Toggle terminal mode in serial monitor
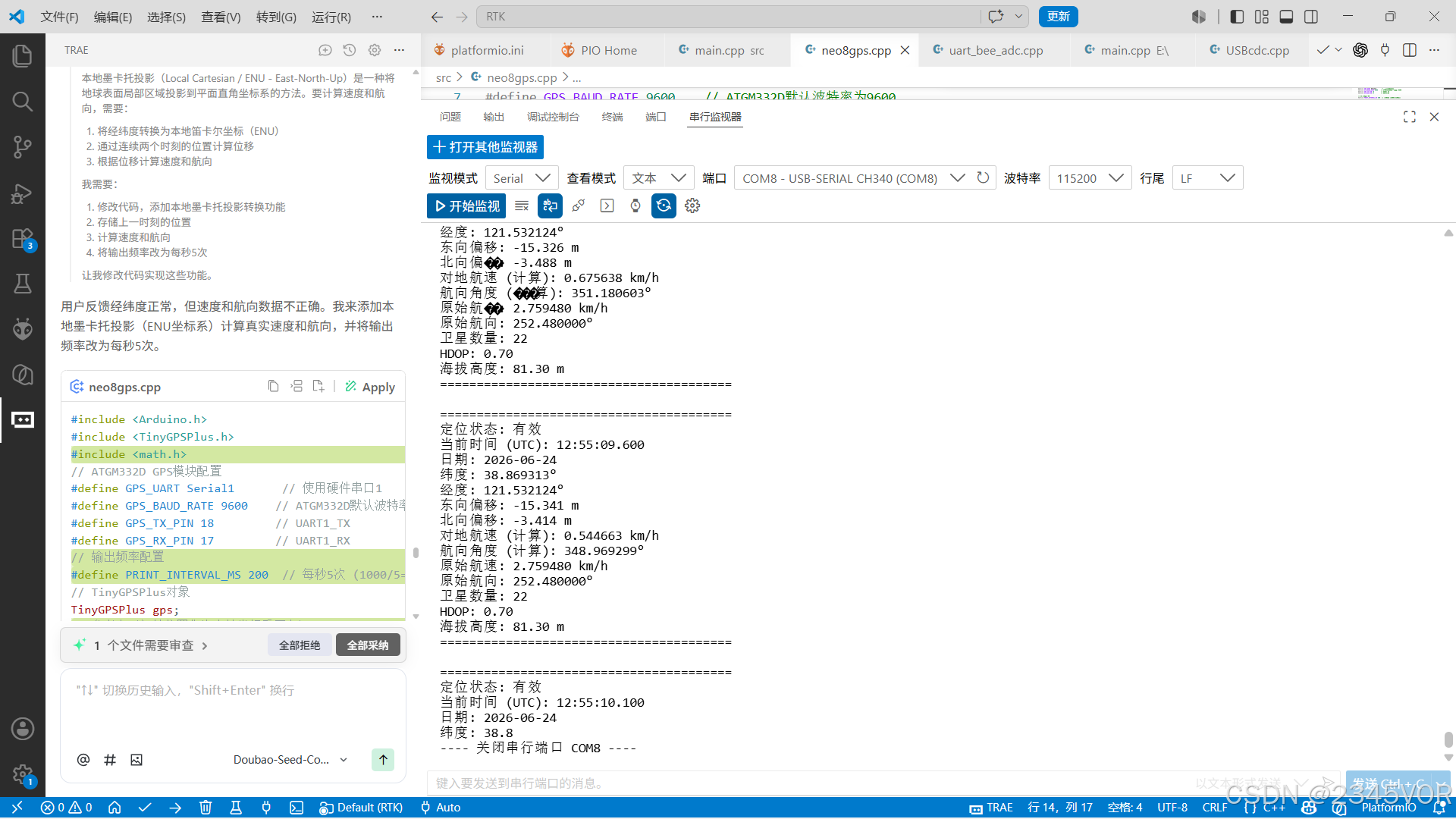The image size is (1456, 819). tap(607, 206)
